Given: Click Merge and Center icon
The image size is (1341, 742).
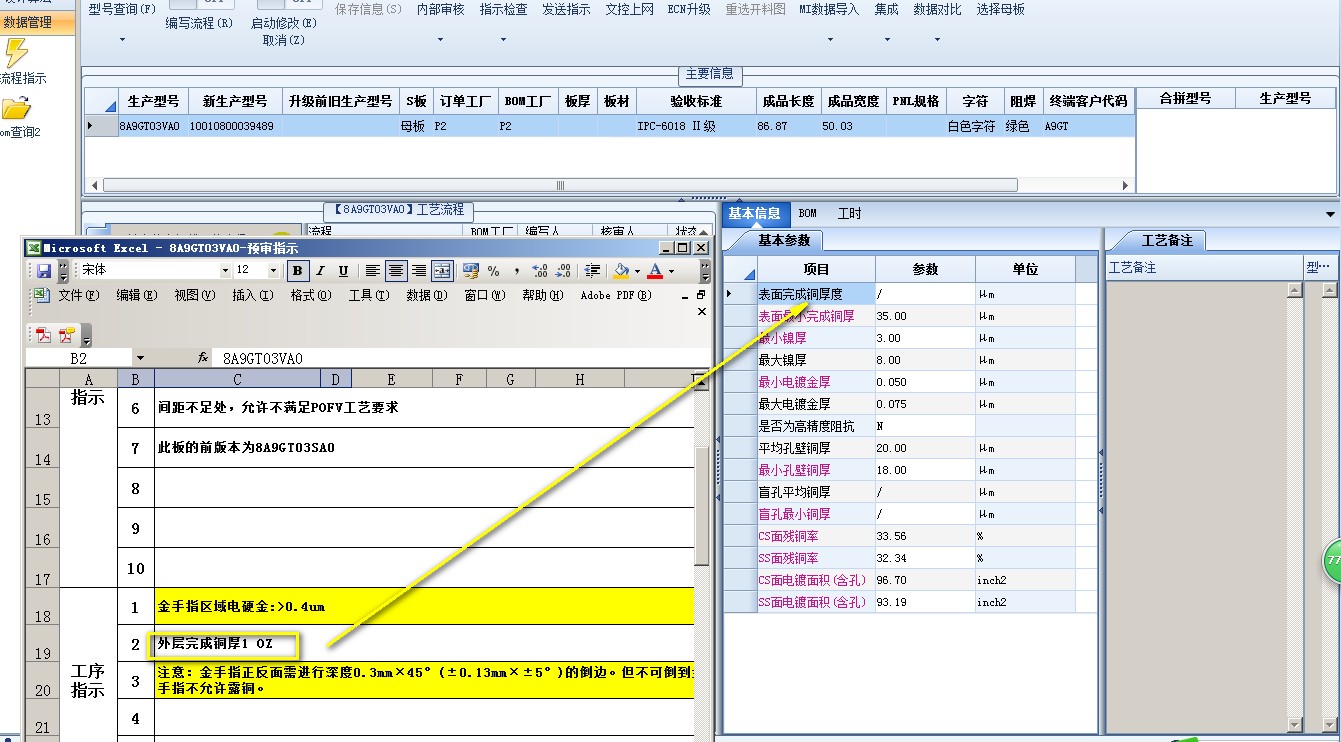Looking at the screenshot, I should tap(442, 271).
